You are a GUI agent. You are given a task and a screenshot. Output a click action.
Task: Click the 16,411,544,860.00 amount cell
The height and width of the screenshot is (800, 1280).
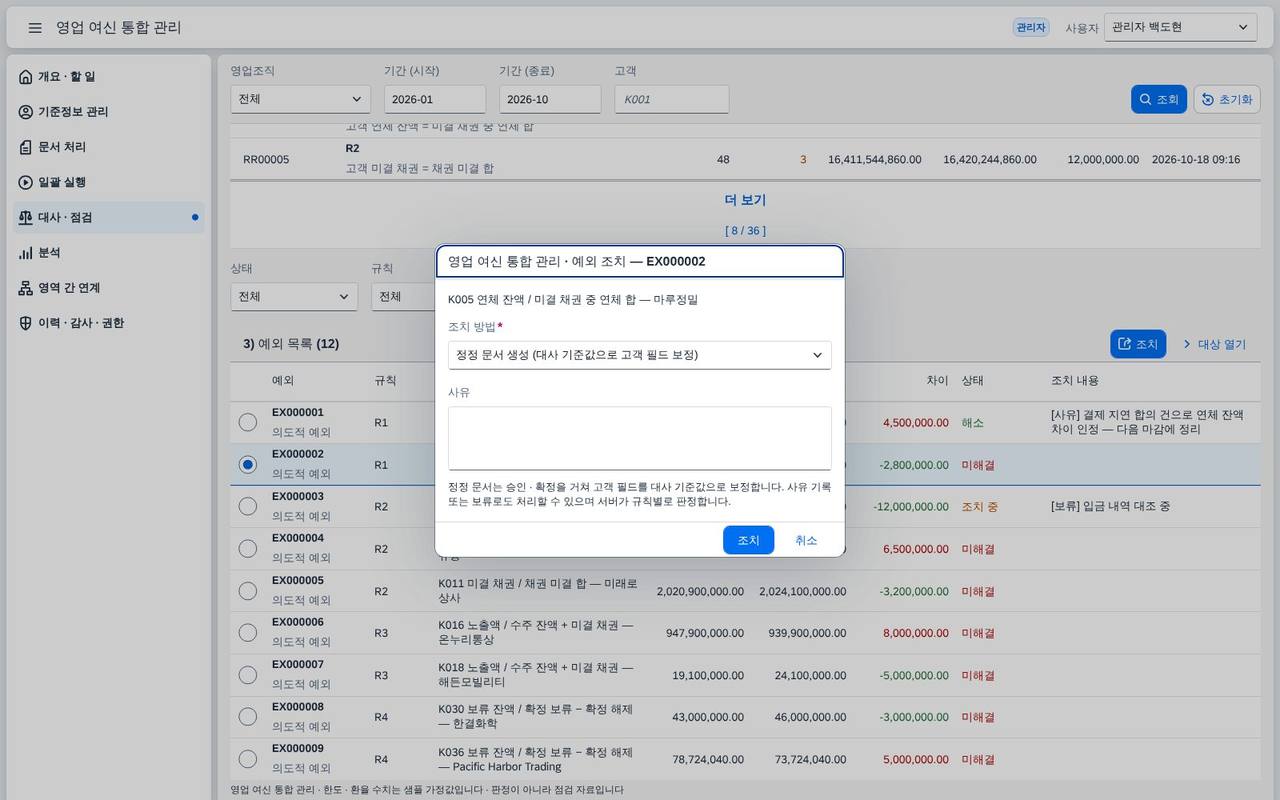875,159
